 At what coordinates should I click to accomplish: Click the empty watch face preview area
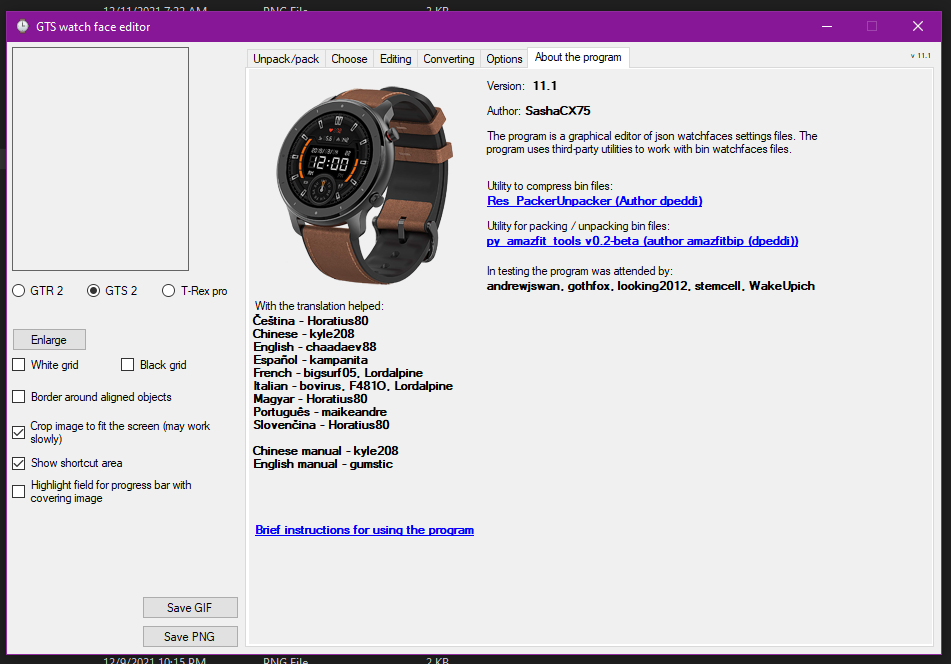101,159
